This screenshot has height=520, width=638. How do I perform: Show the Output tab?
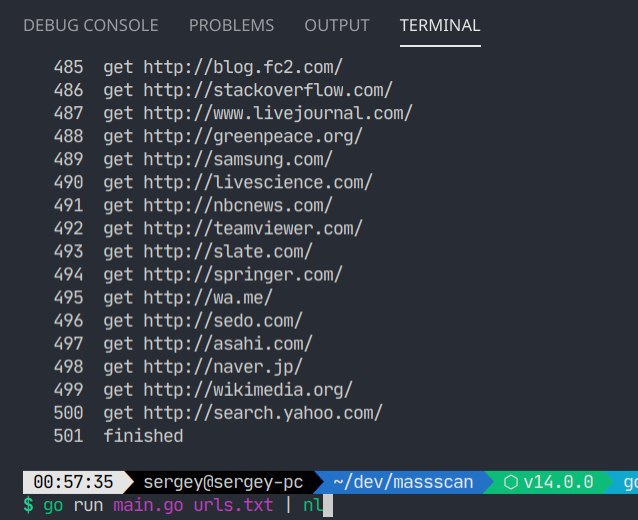click(x=336, y=25)
